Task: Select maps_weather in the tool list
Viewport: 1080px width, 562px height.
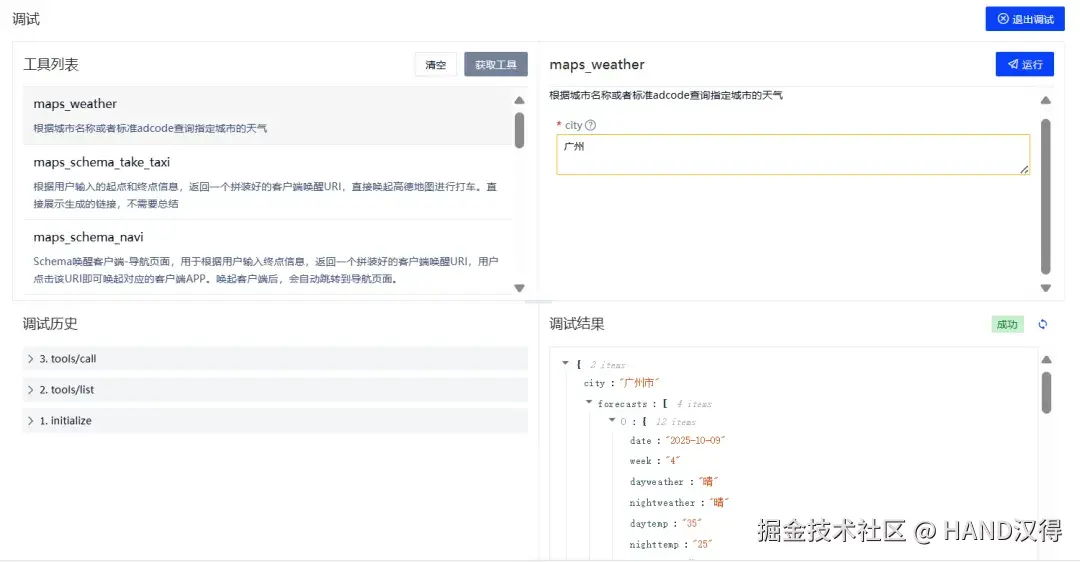Action: [267, 115]
